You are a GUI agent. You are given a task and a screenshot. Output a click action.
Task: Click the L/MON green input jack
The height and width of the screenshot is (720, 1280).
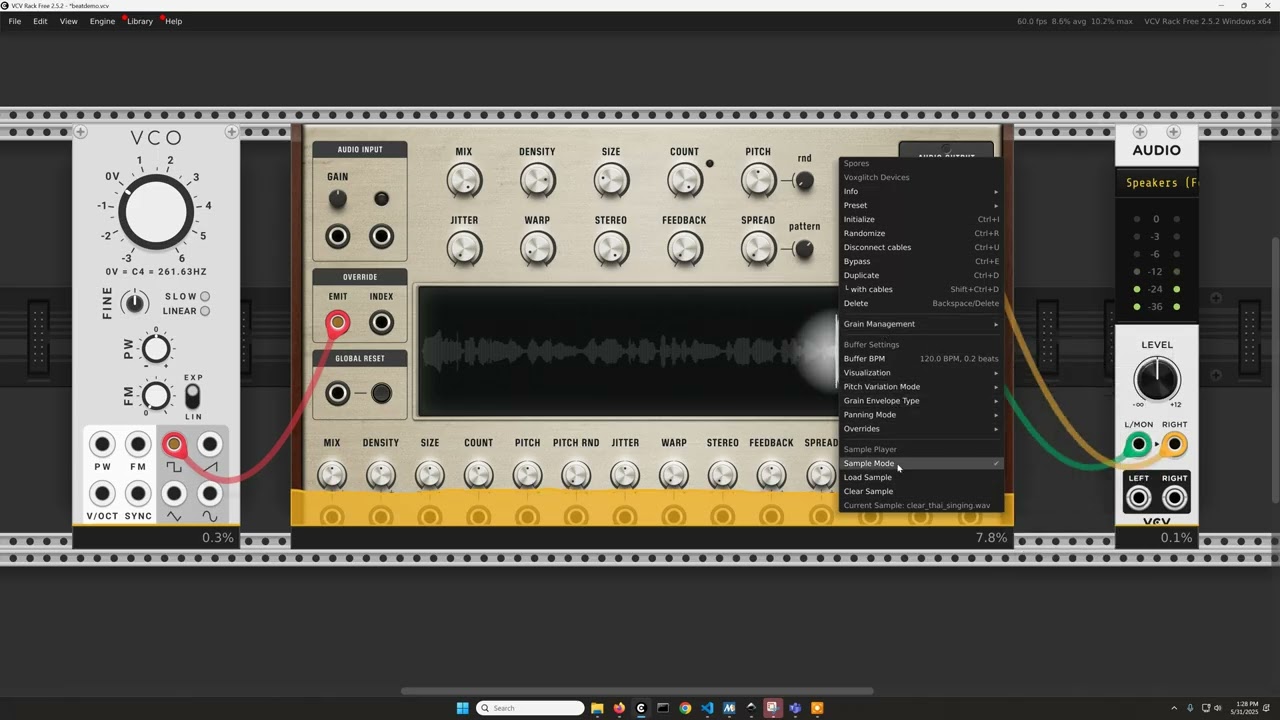pos(1138,445)
